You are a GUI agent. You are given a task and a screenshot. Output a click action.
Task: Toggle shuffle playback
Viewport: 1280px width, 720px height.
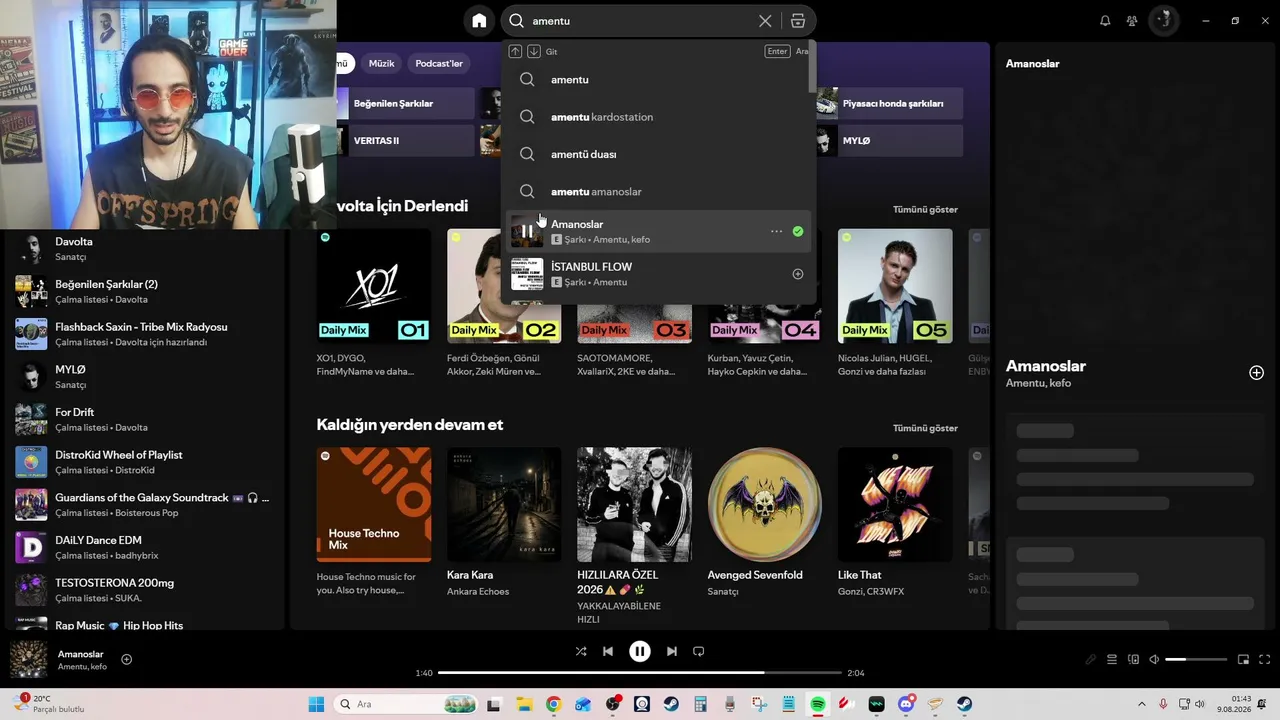pos(581,651)
